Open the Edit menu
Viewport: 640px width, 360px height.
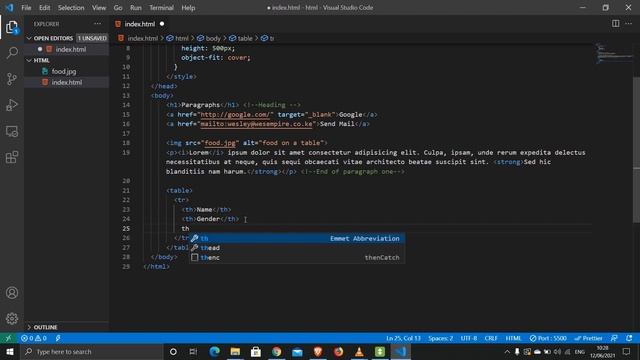tap(44, 8)
